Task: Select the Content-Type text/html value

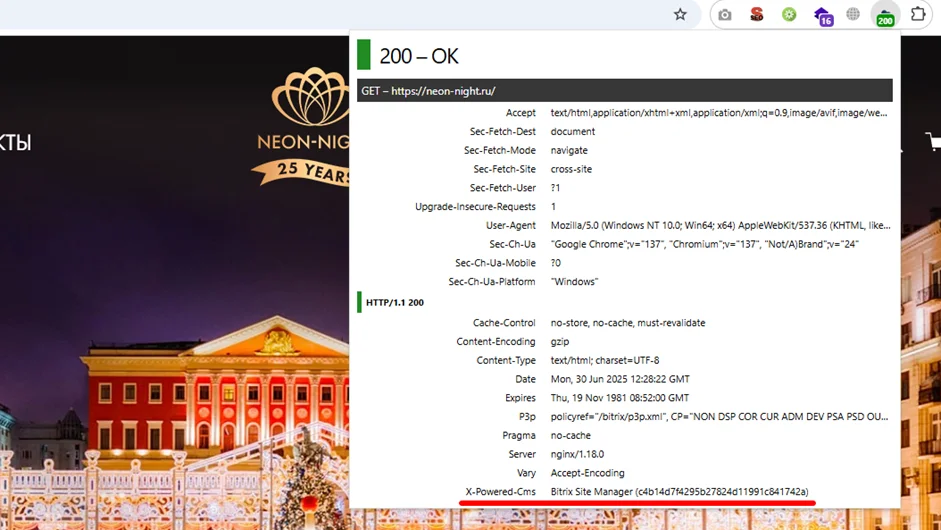Action: click(605, 360)
